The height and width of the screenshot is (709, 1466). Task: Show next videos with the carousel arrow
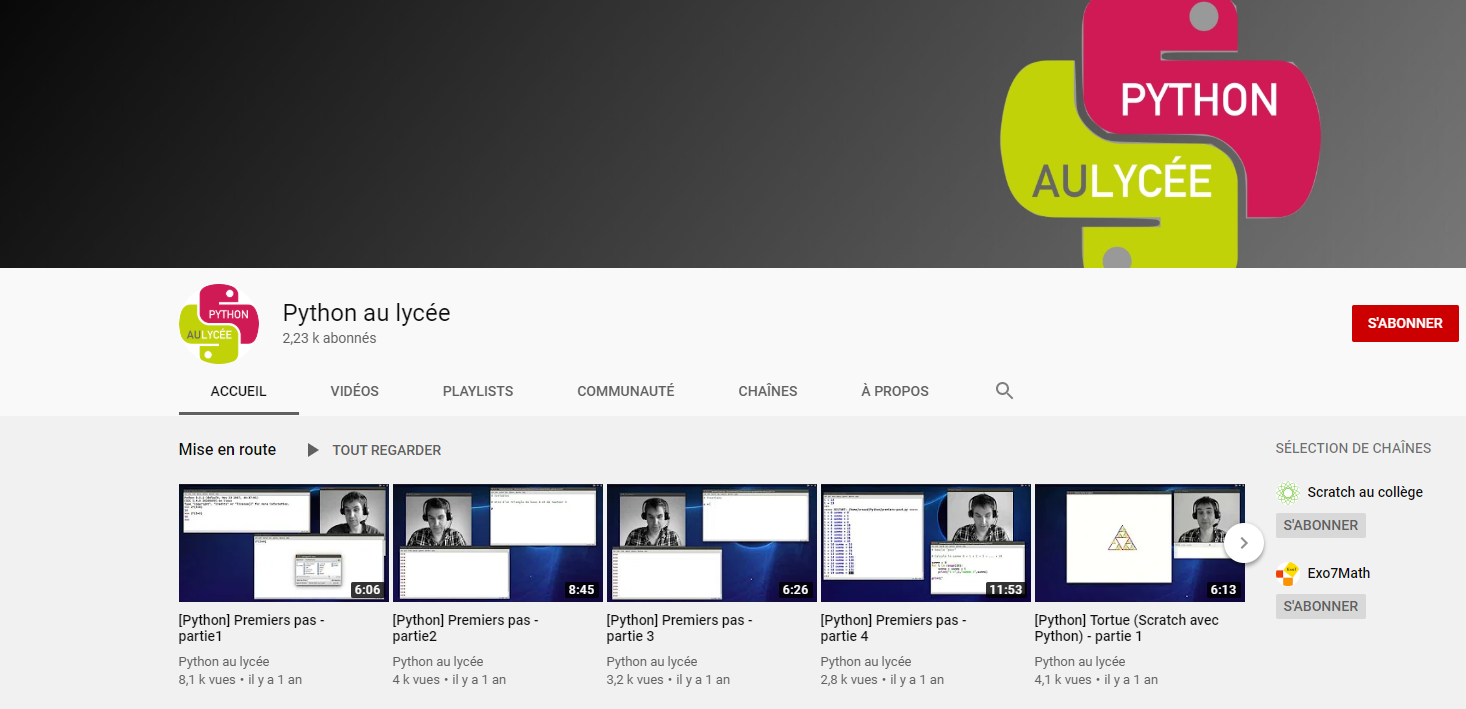(1244, 543)
